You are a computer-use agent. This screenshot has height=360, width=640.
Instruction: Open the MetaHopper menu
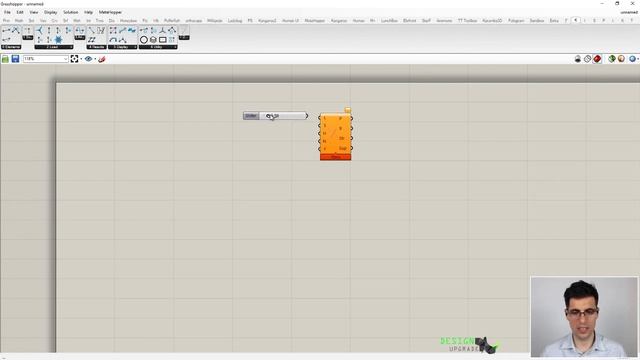click(110, 12)
